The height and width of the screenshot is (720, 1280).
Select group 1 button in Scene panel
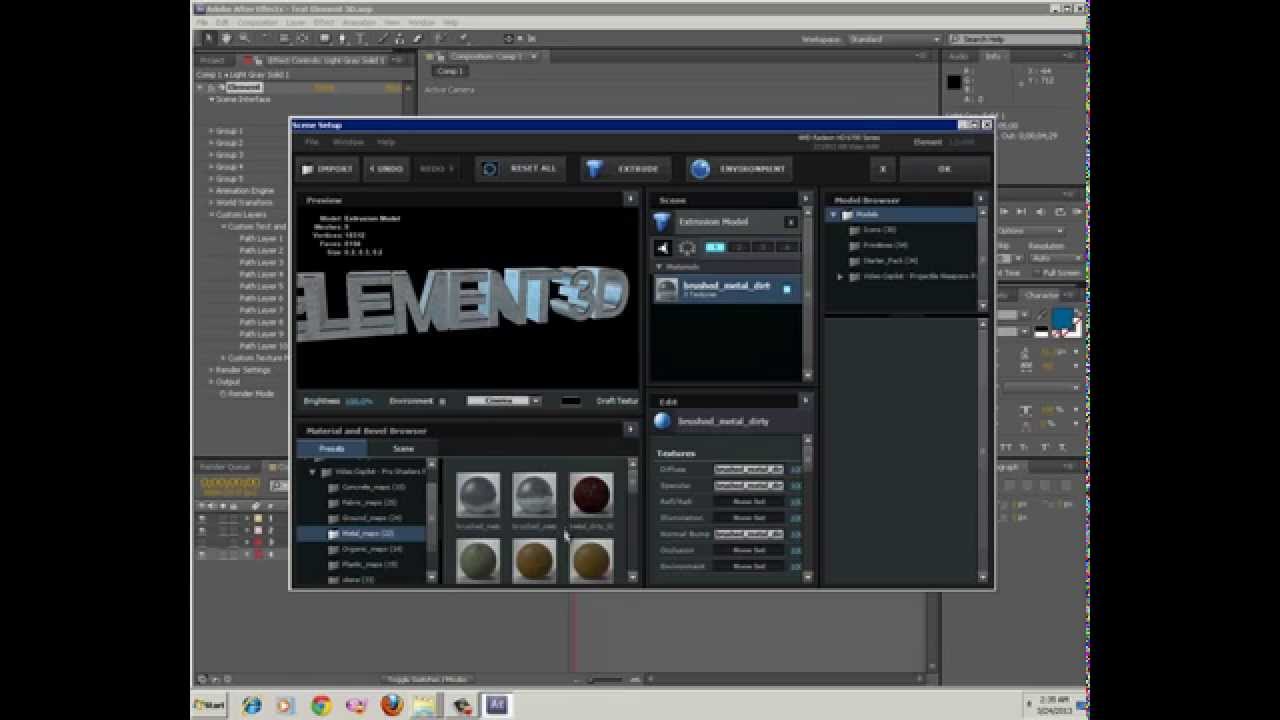tap(715, 247)
